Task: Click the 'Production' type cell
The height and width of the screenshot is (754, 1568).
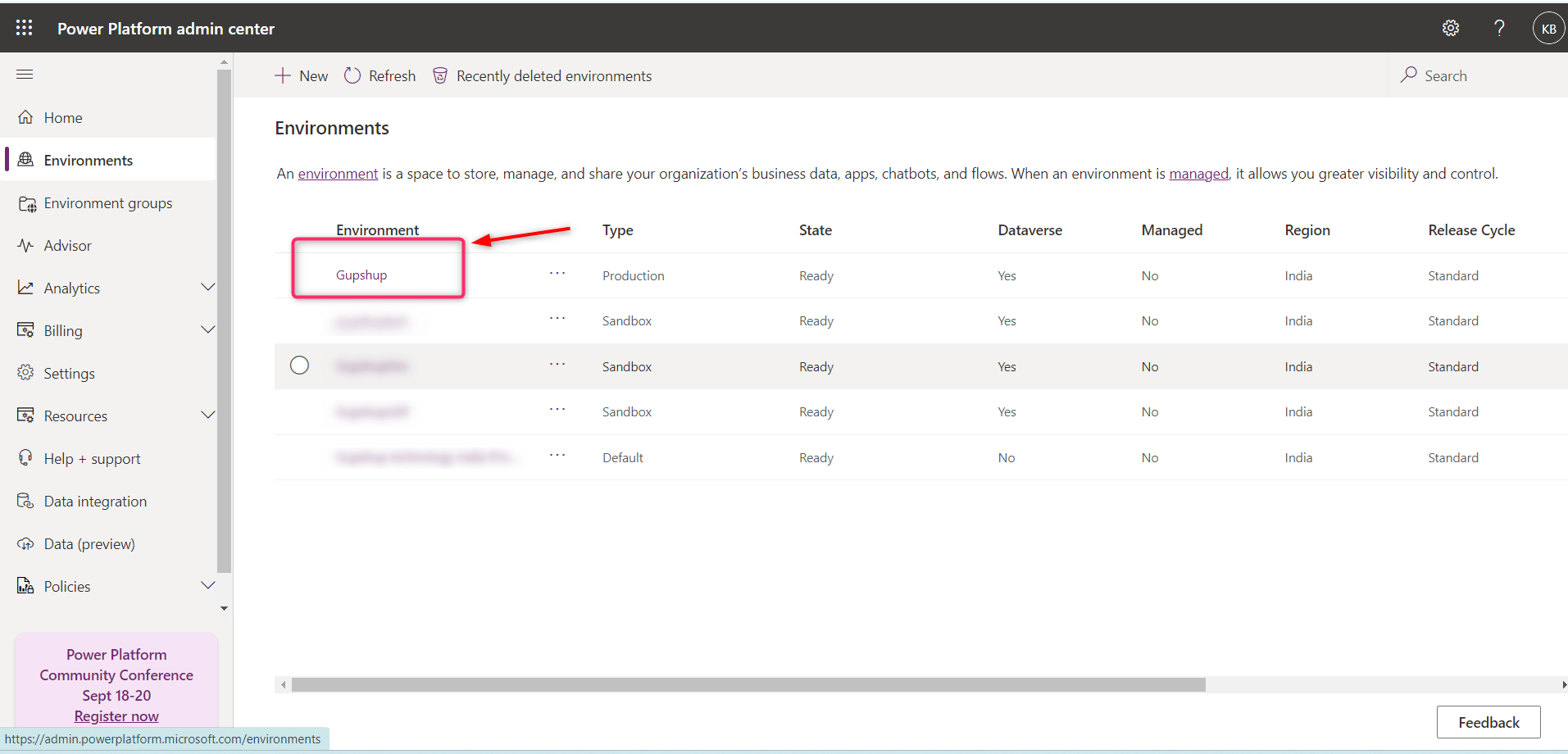Action: (x=634, y=275)
